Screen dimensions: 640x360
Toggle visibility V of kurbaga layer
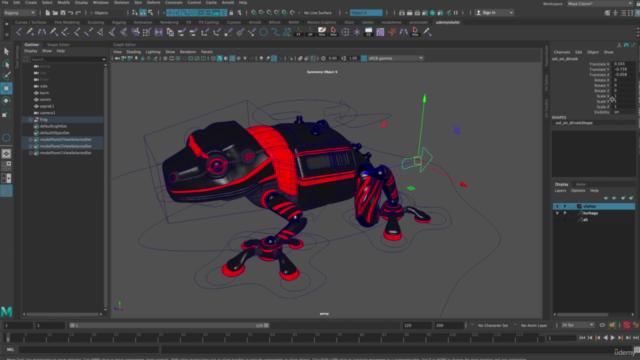[557, 213]
